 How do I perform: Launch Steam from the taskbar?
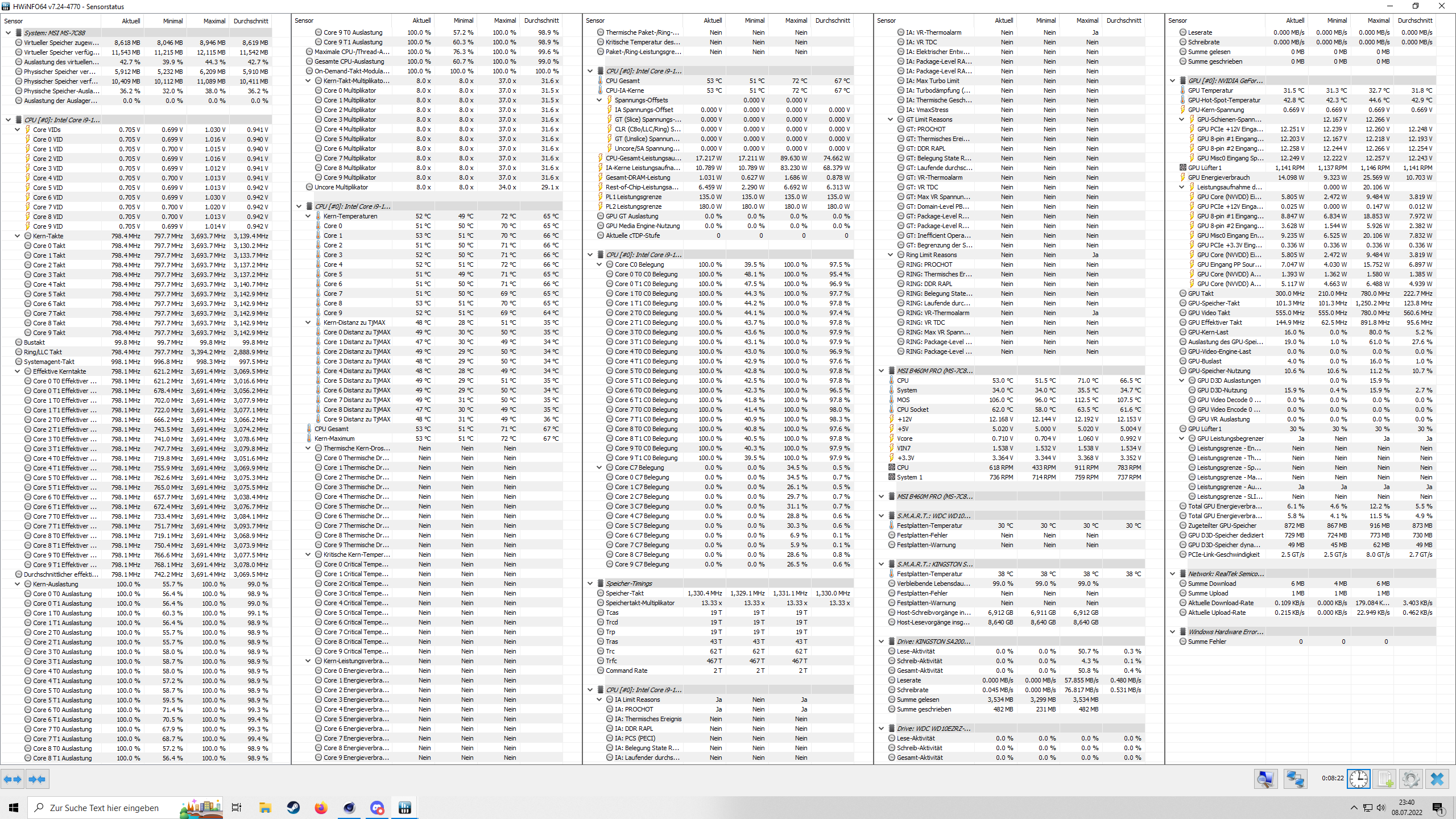coord(293,808)
